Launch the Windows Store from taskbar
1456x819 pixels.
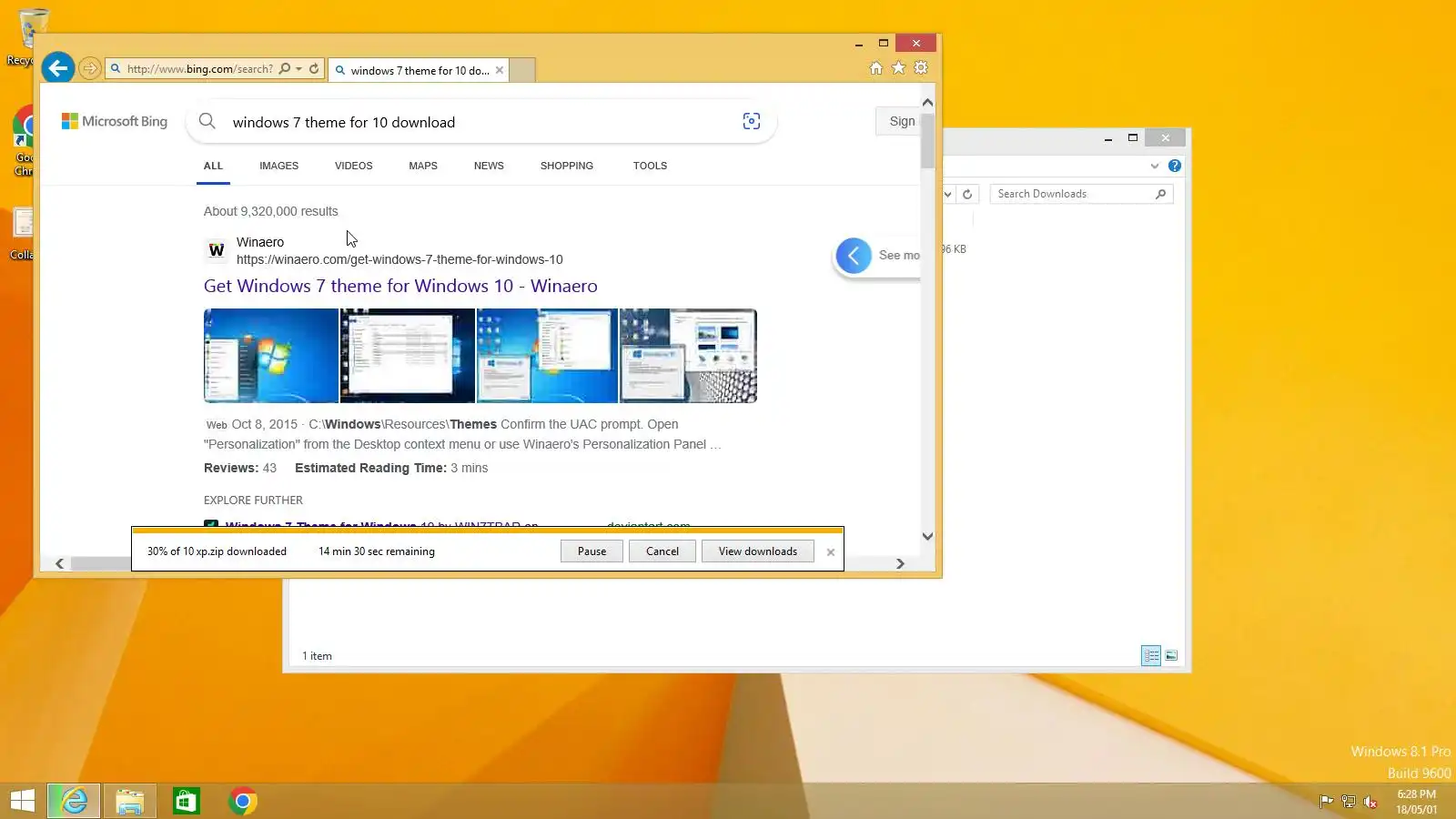pos(187,801)
